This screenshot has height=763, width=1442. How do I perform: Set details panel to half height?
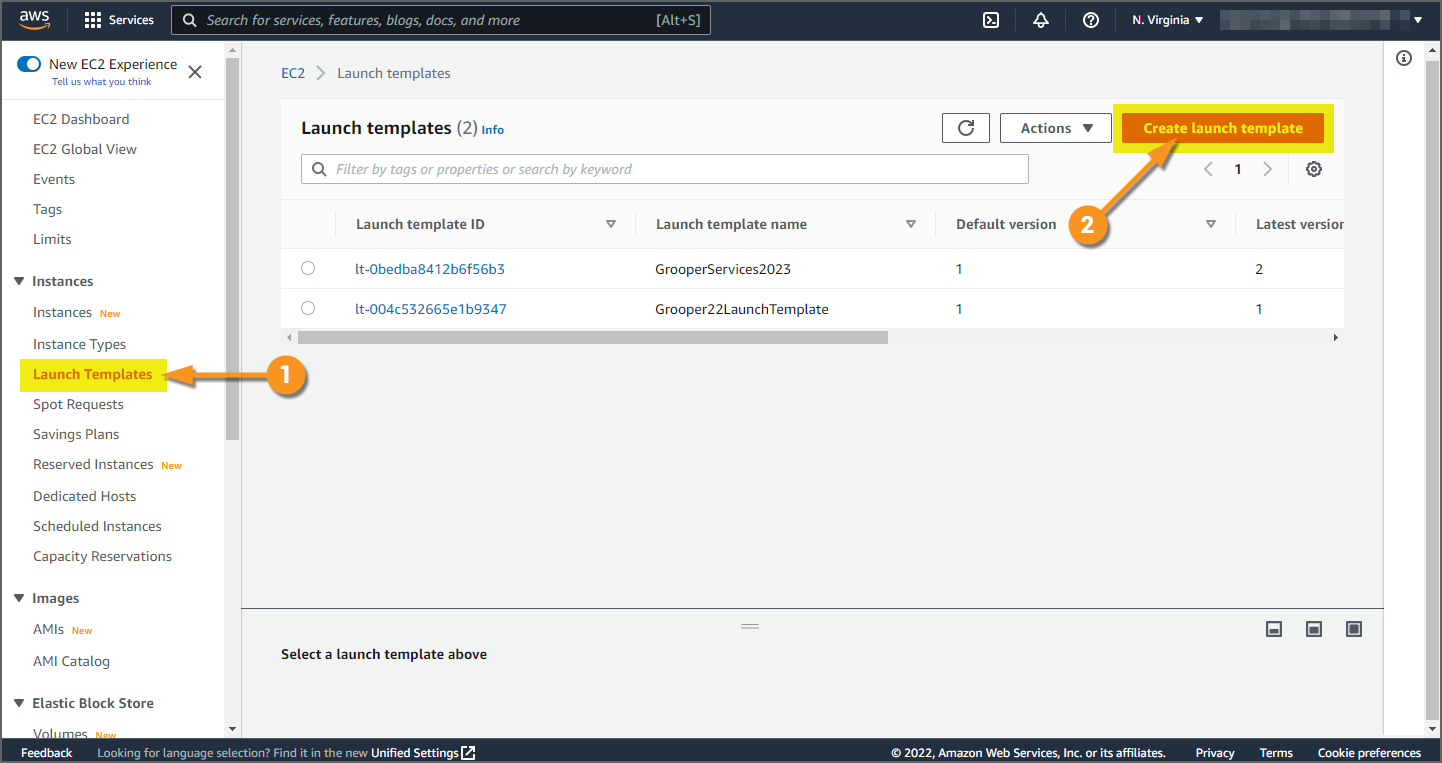click(1314, 629)
